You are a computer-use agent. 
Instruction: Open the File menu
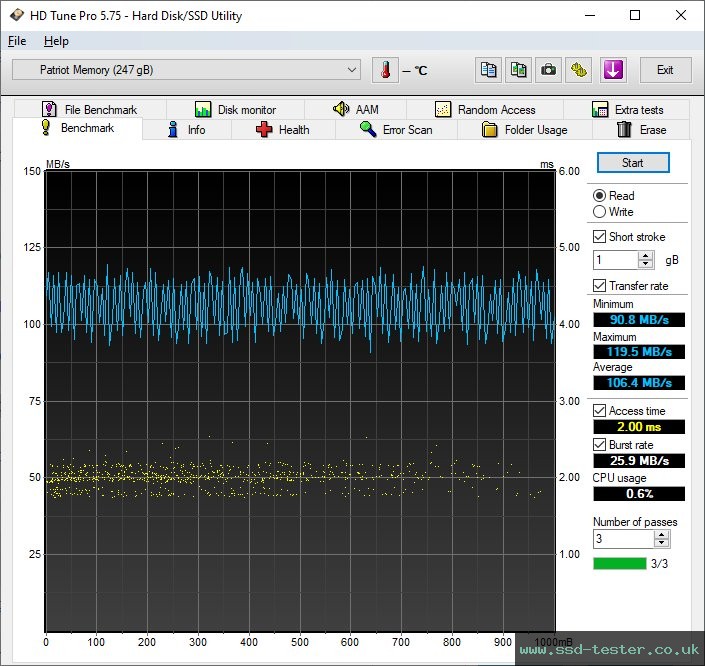point(17,41)
